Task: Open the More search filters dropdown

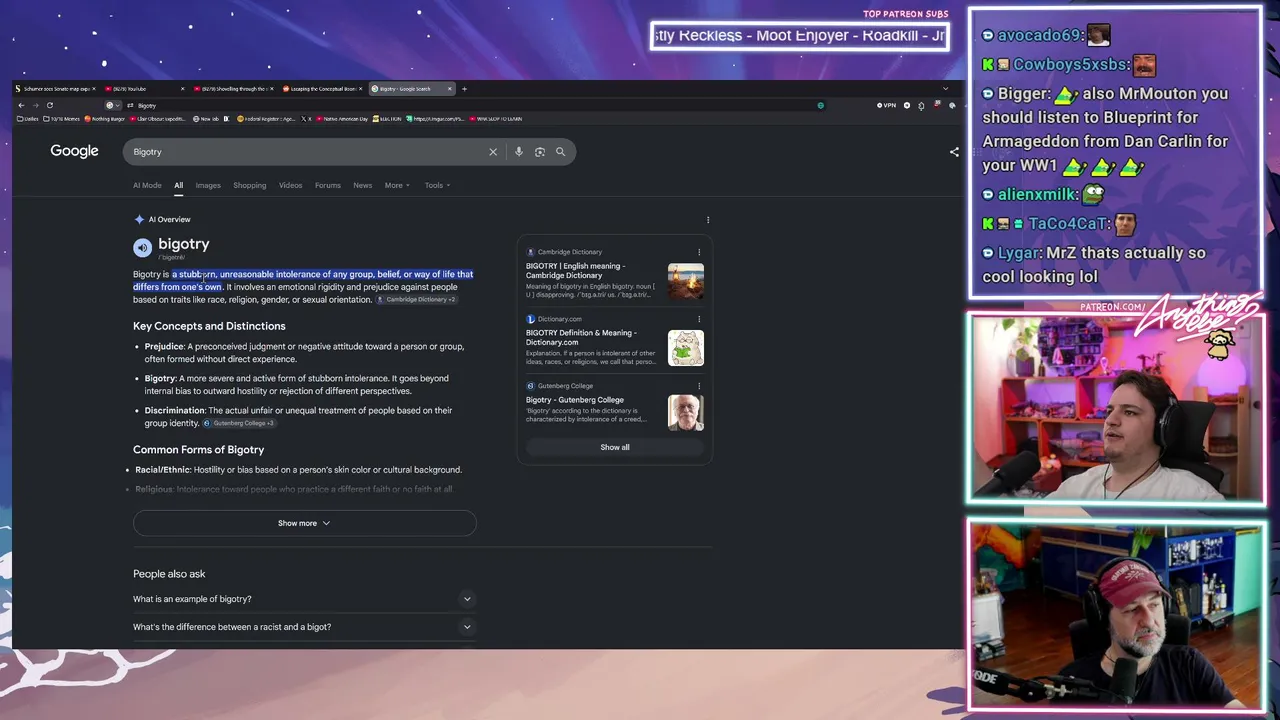Action: click(397, 185)
